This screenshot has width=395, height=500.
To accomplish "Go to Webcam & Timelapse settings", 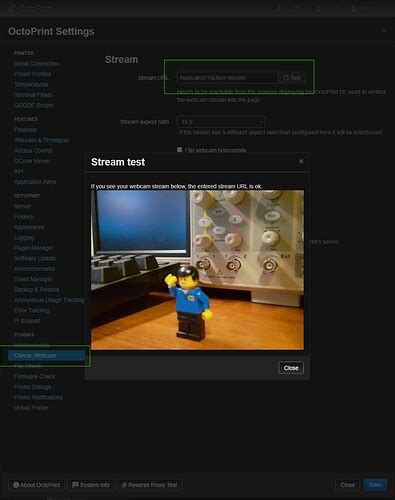I will (41, 140).
